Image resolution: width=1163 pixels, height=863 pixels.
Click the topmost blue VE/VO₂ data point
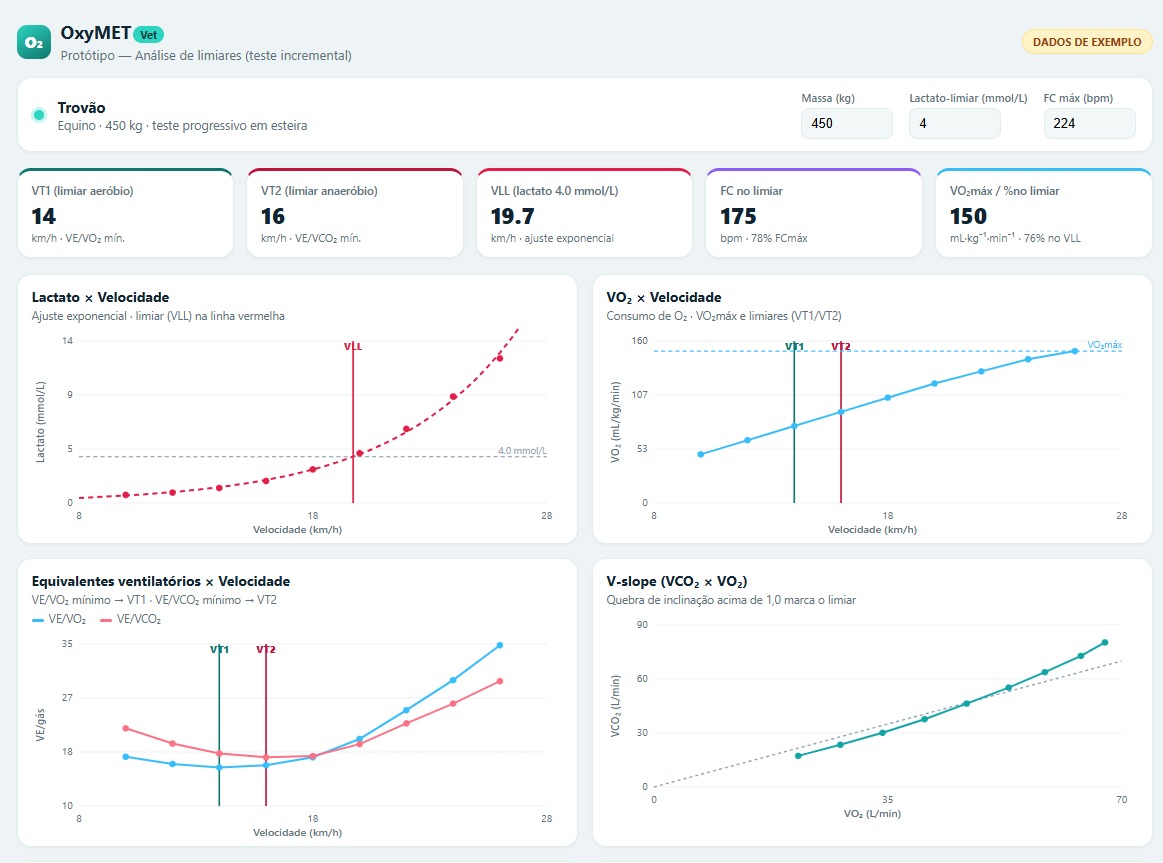[500, 646]
